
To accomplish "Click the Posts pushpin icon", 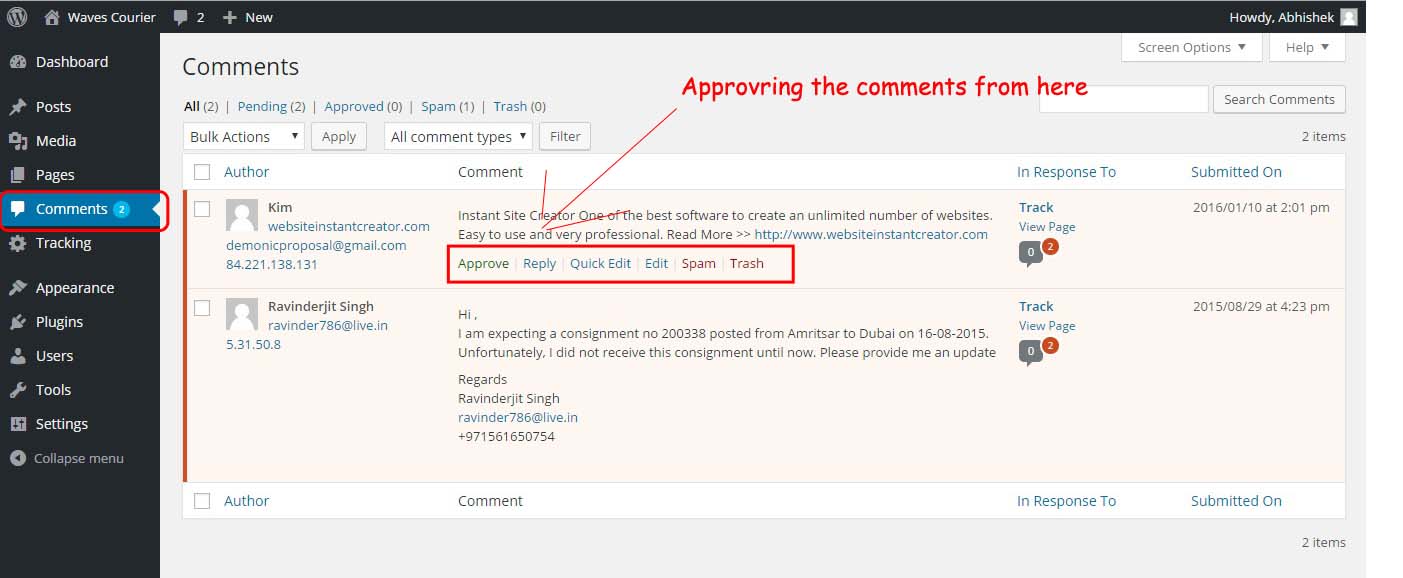I will click(18, 107).
